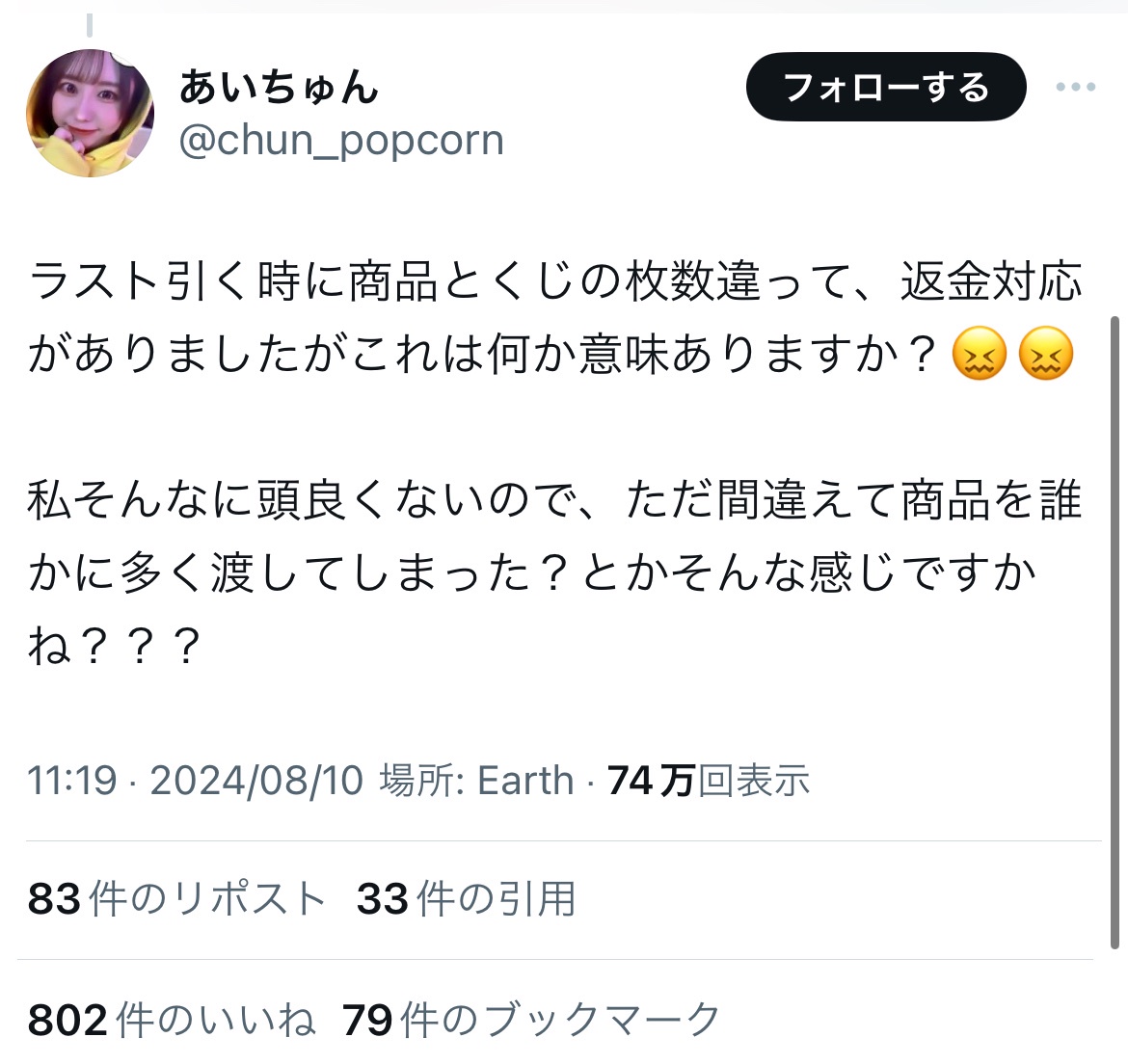Select the あいちゅん display name
The width and height of the screenshot is (1128, 1064).
coord(279,87)
